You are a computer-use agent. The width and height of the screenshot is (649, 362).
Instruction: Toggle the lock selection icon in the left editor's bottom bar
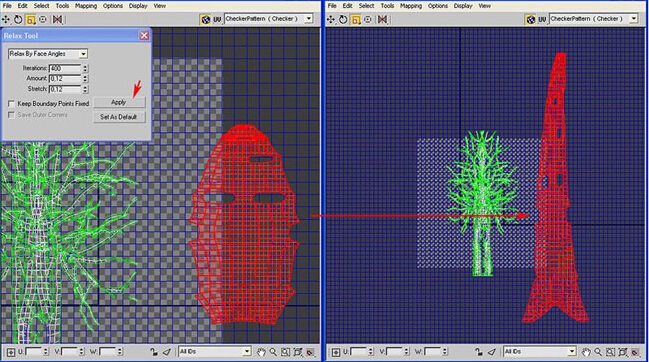[x=154, y=352]
